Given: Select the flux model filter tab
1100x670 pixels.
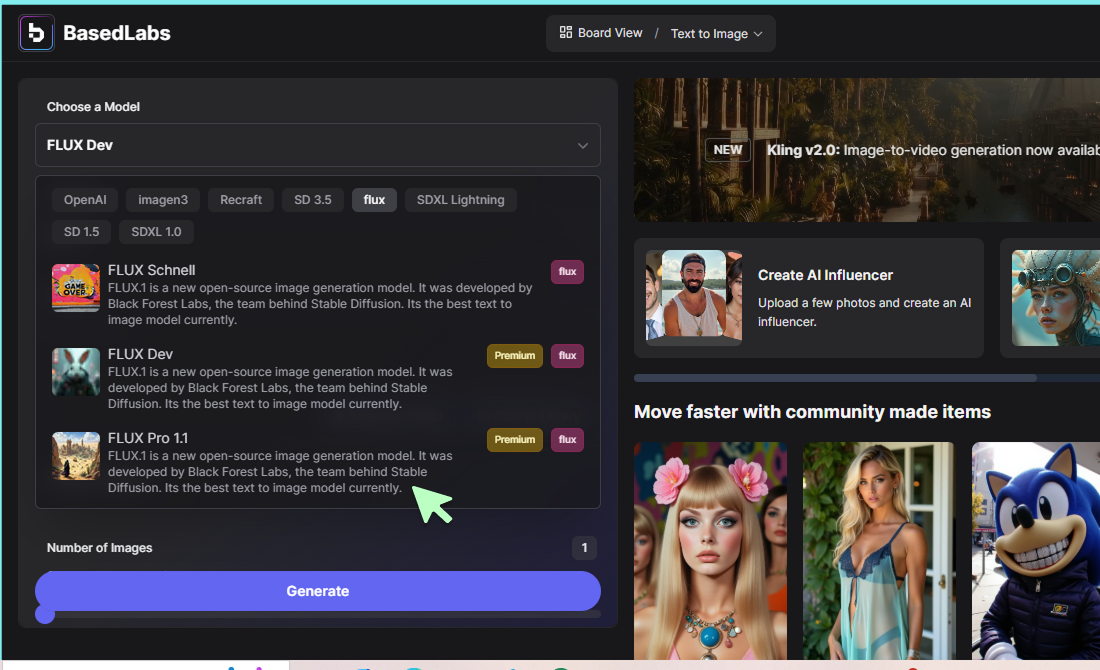Looking at the screenshot, I should [x=374, y=200].
